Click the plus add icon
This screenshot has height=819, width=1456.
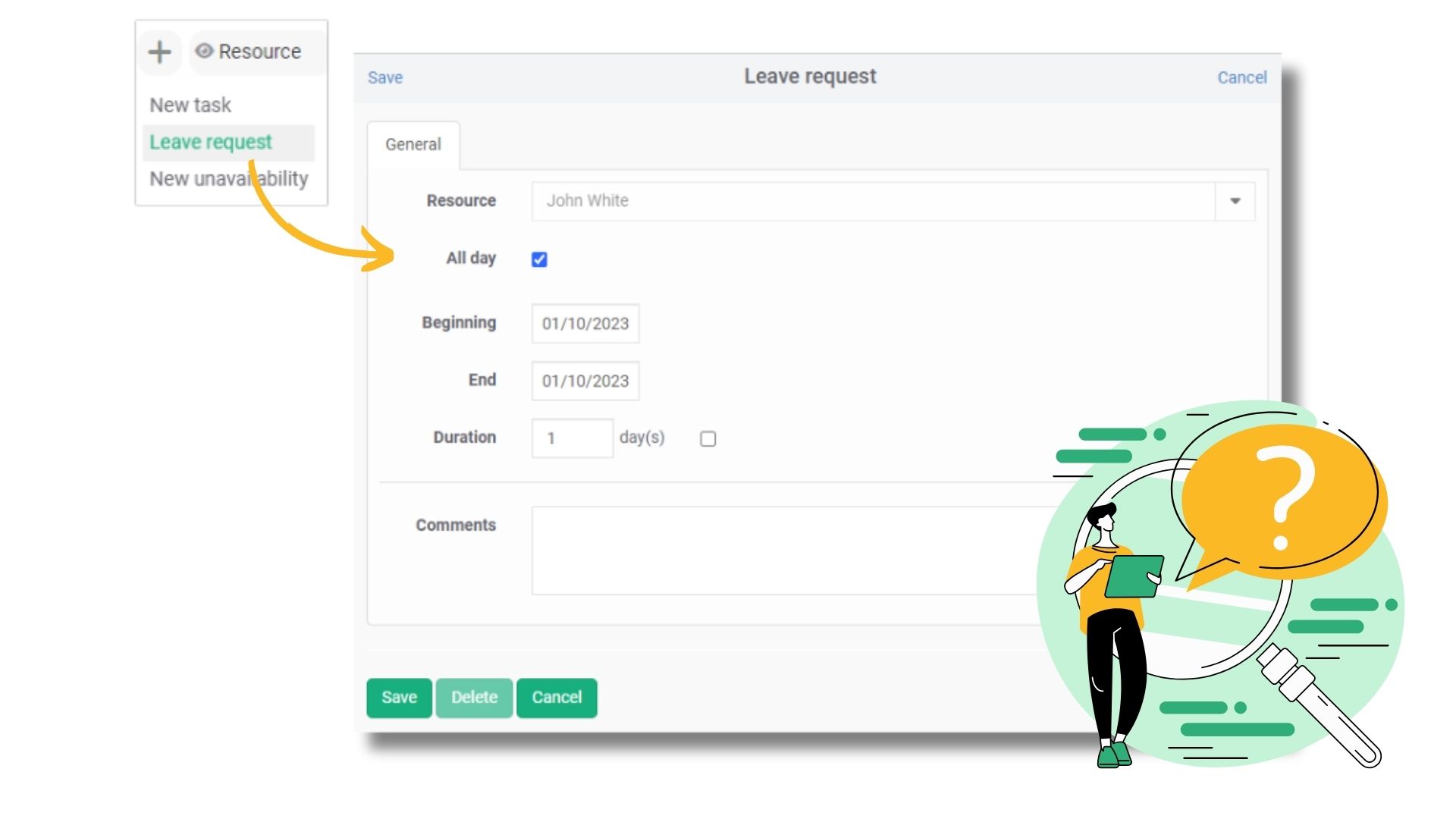tap(159, 52)
